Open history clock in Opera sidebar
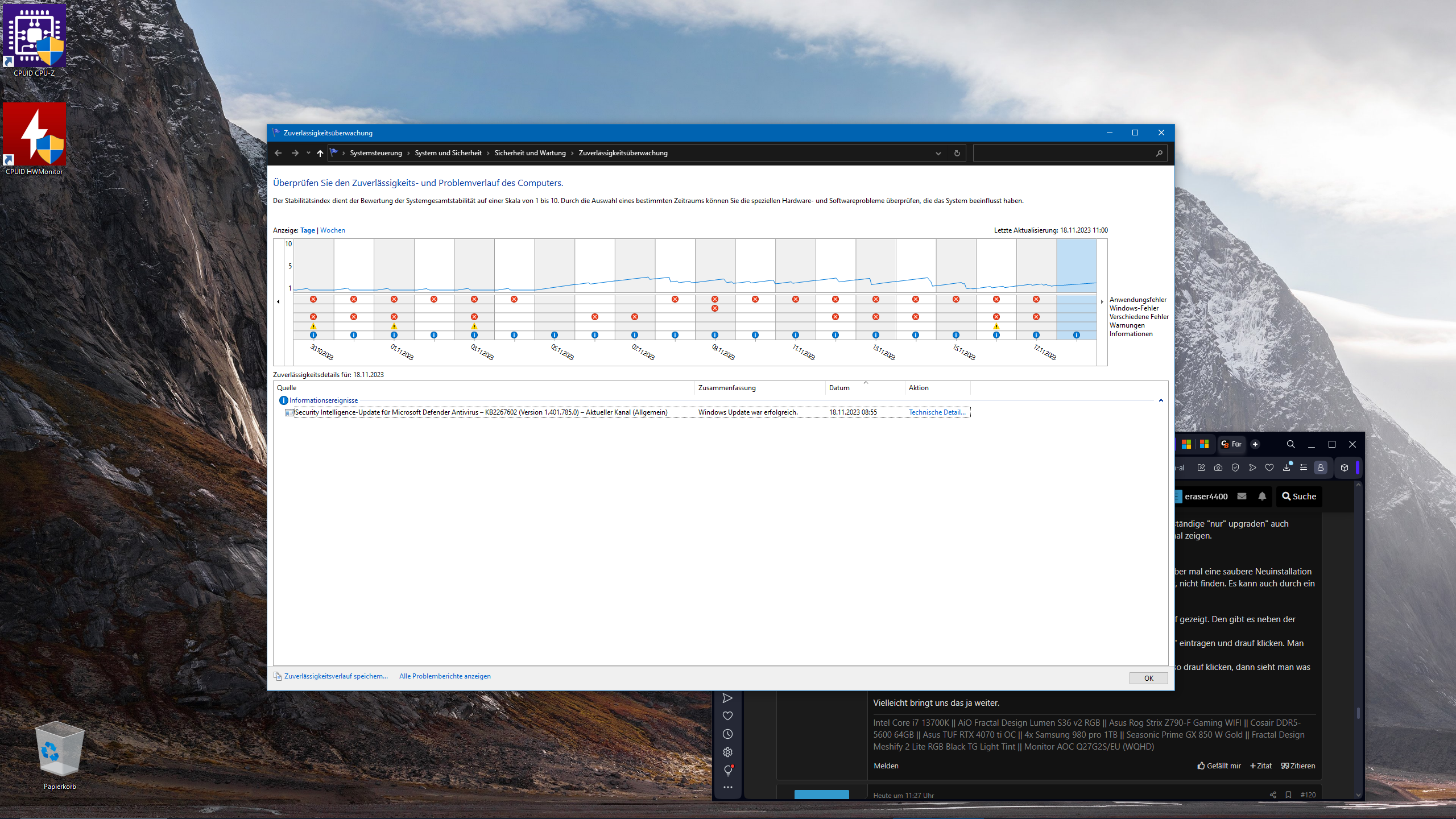 tap(727, 734)
